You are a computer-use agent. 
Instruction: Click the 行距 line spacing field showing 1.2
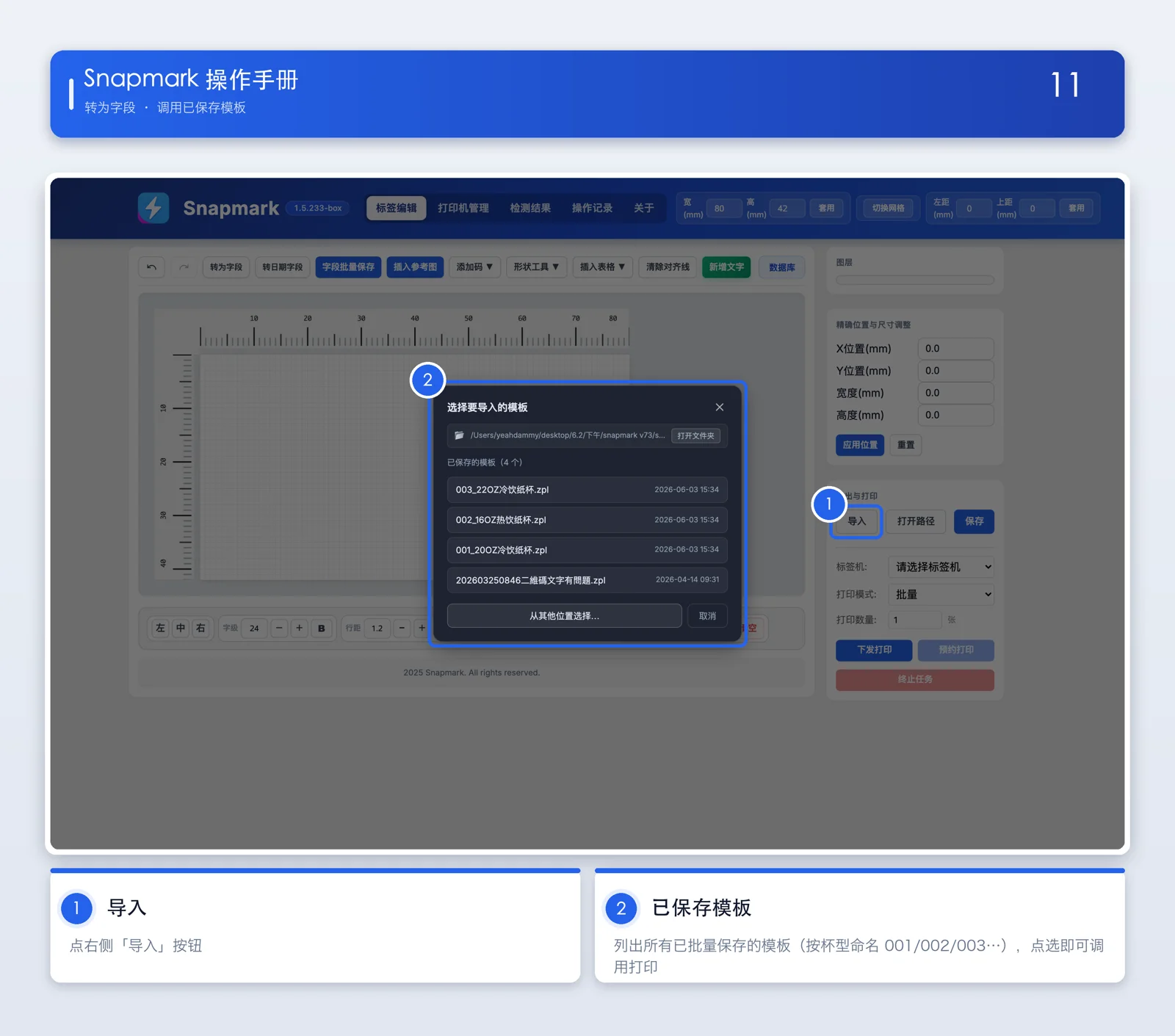(x=377, y=629)
